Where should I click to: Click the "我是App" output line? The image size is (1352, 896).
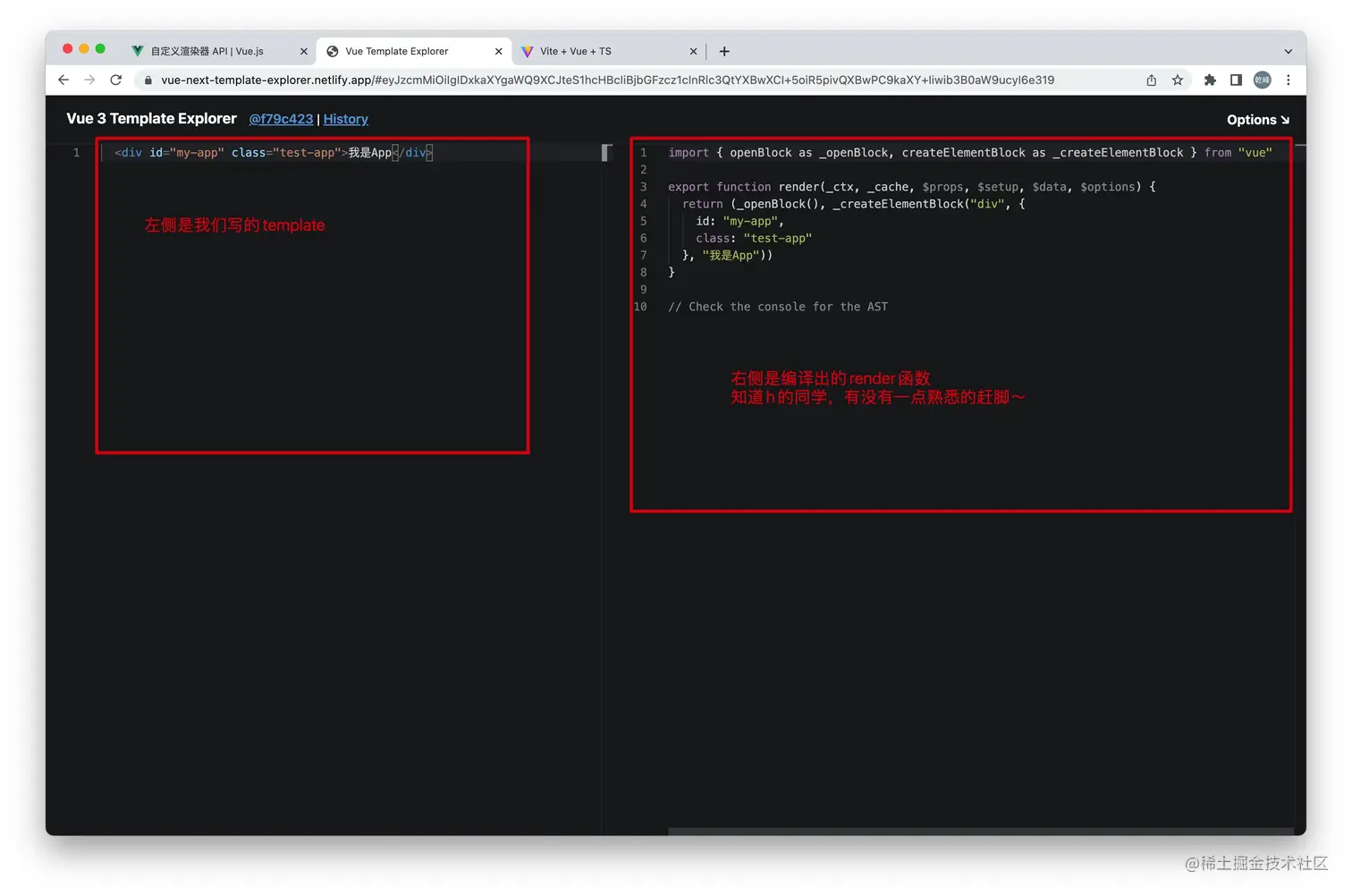[x=727, y=255]
